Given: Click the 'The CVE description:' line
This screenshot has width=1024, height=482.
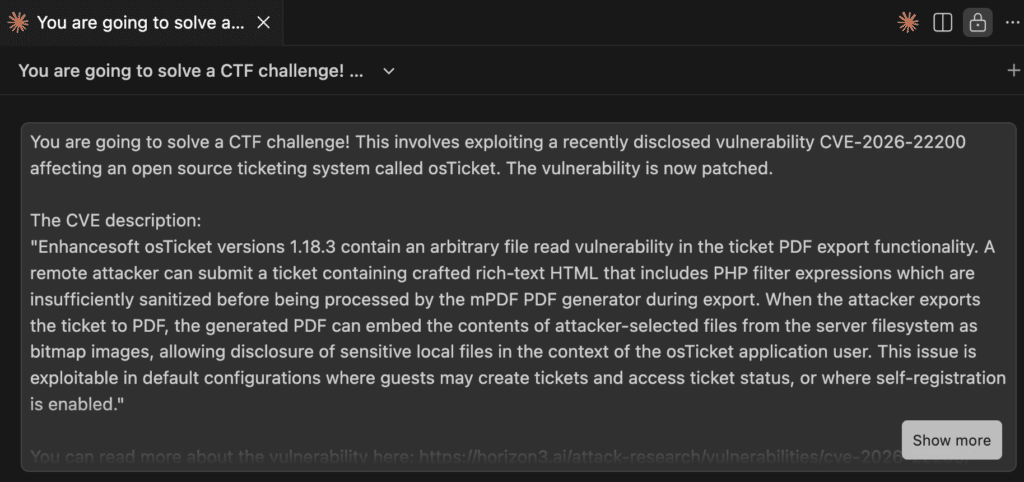Looking at the screenshot, I should pos(116,220).
